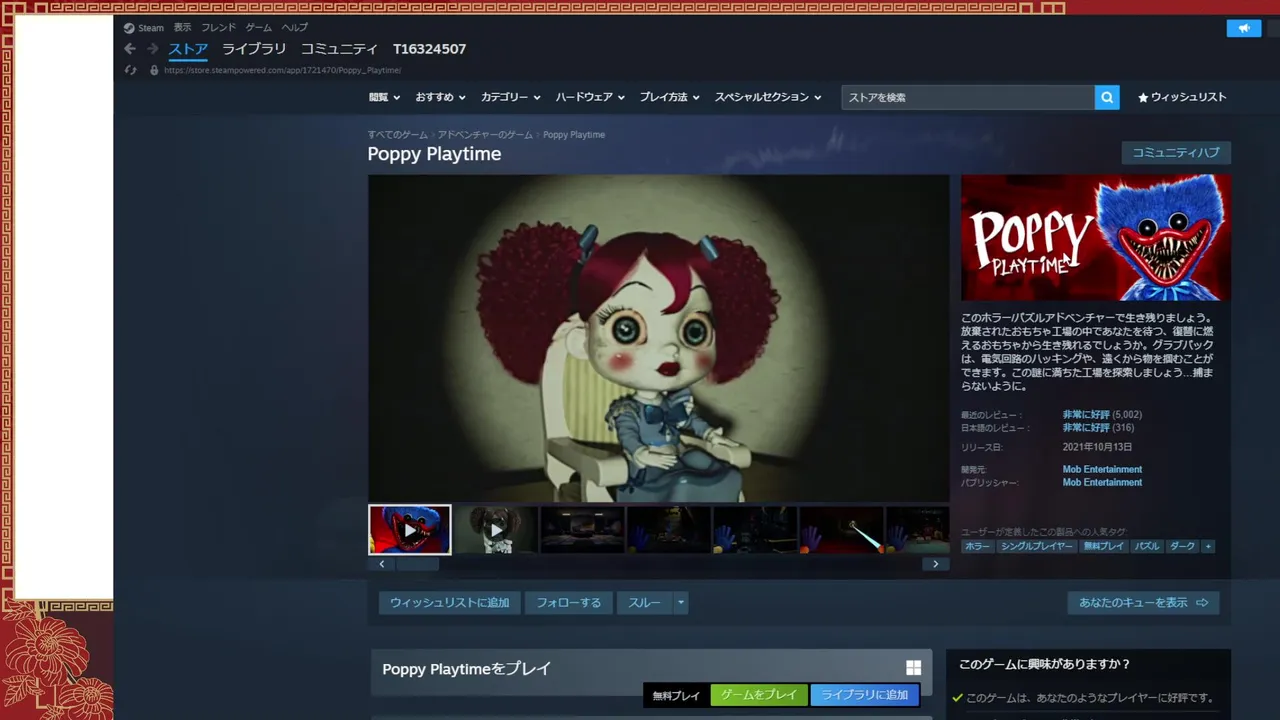This screenshot has height=720, width=1280.
Task: Click the スルー button
Action: pyautogui.click(x=644, y=603)
